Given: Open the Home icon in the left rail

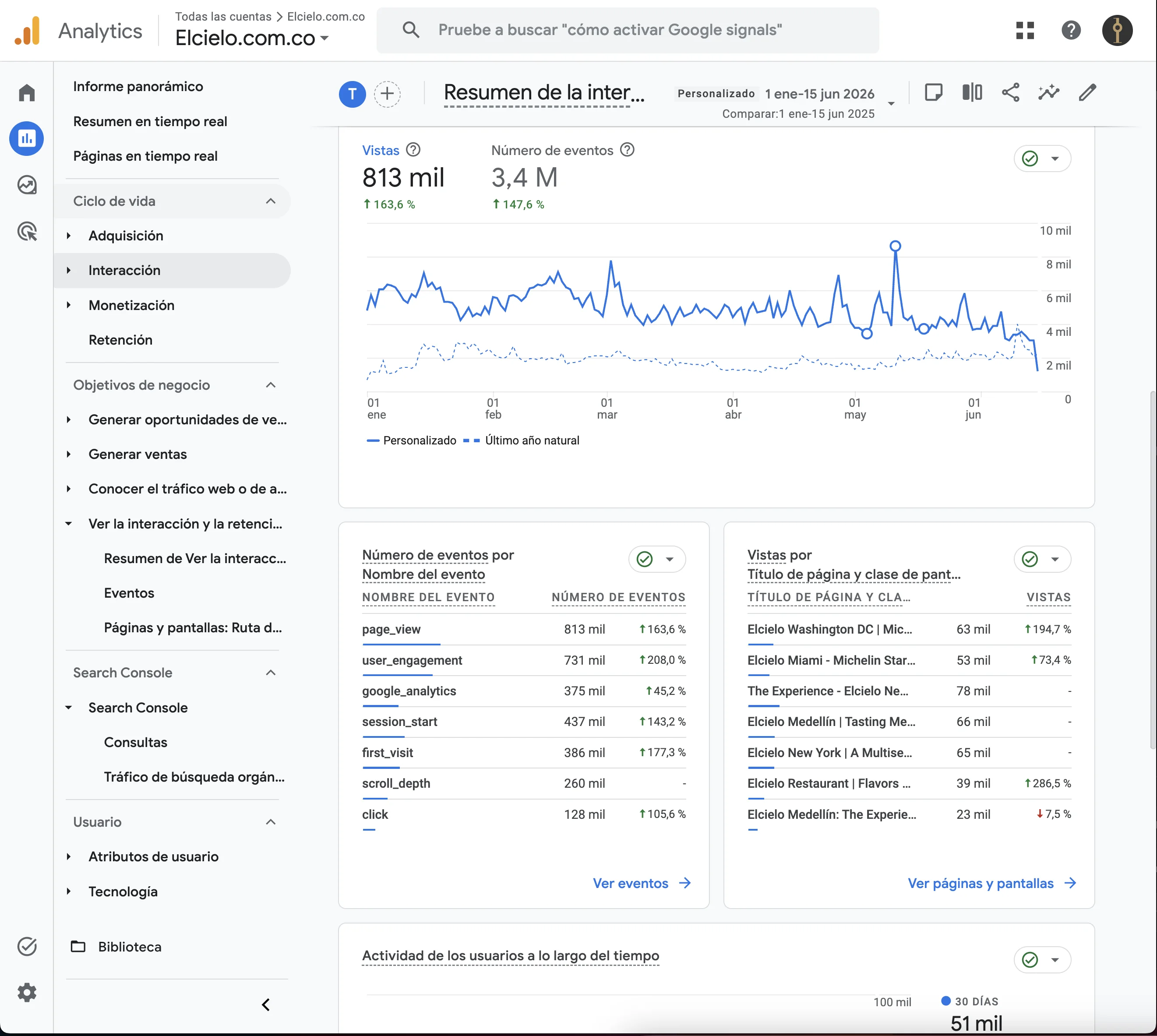Looking at the screenshot, I should [x=27, y=93].
